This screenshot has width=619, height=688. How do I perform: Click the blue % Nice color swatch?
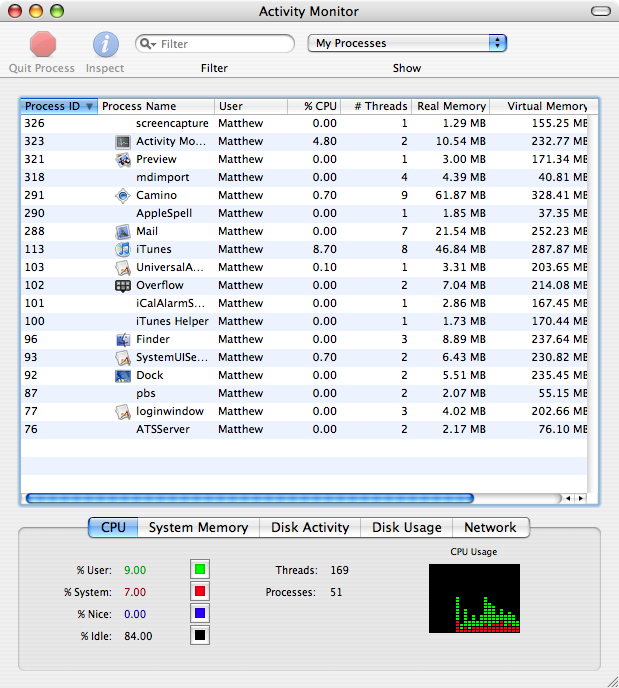[x=200, y=613]
